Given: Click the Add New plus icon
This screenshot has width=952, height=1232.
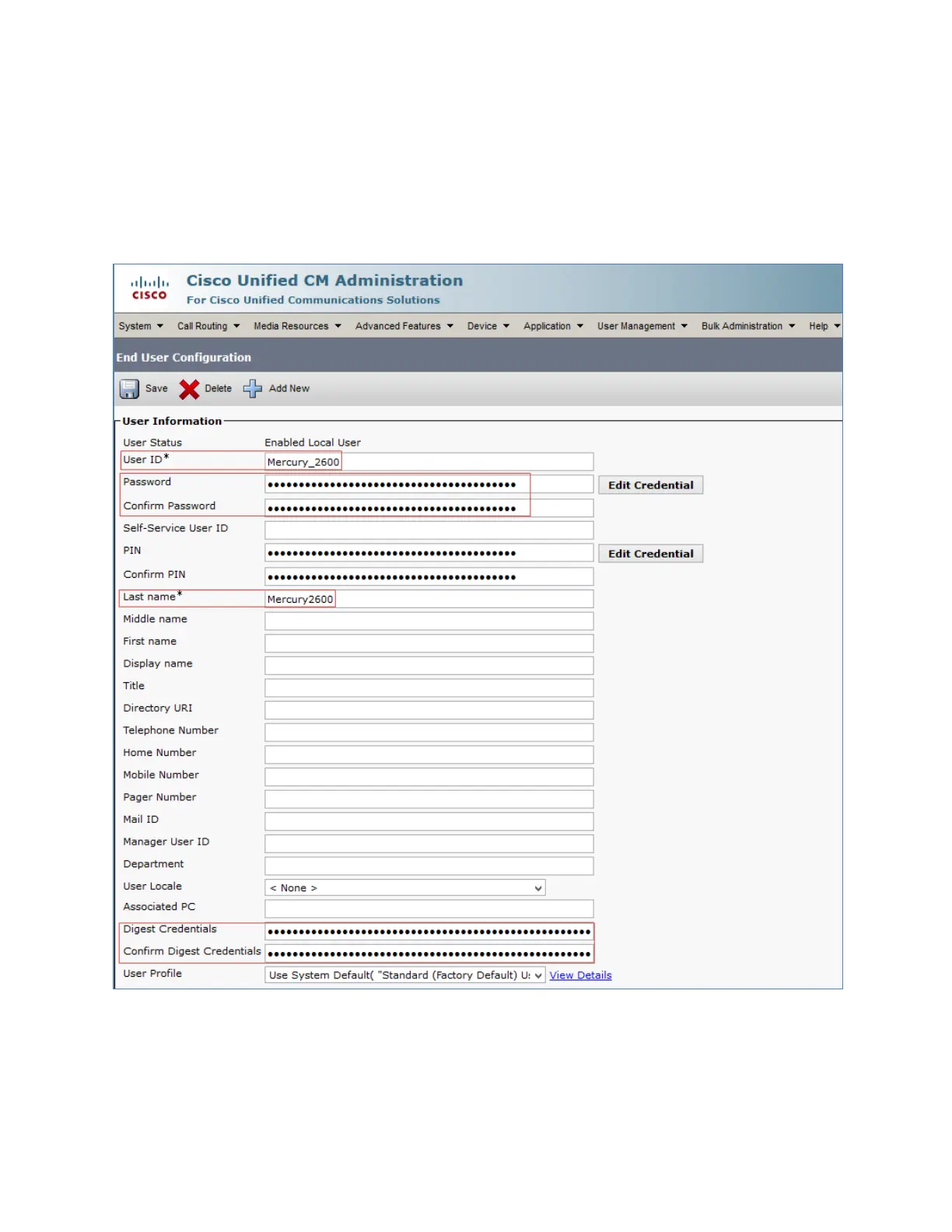Looking at the screenshot, I should click(253, 389).
